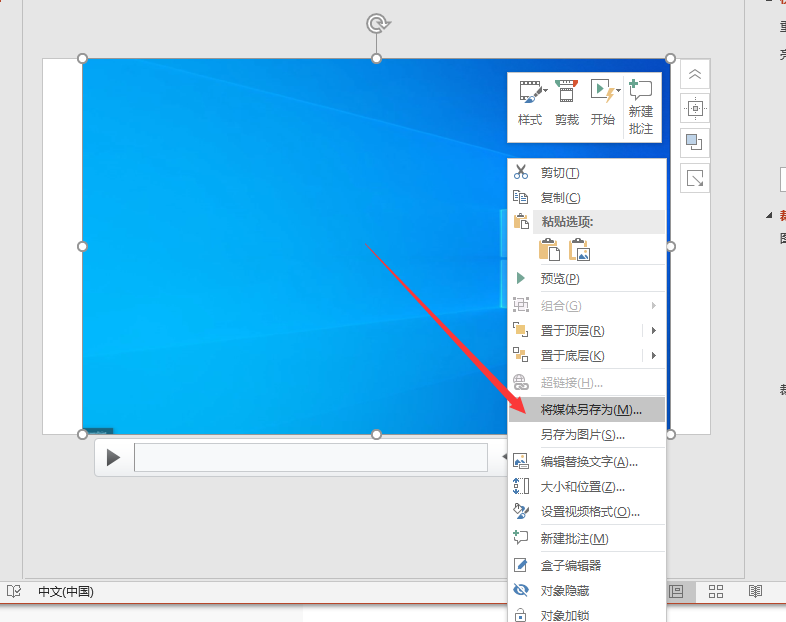Click the 中文(中国) language indicator
This screenshot has width=786, height=622.
(x=66, y=591)
